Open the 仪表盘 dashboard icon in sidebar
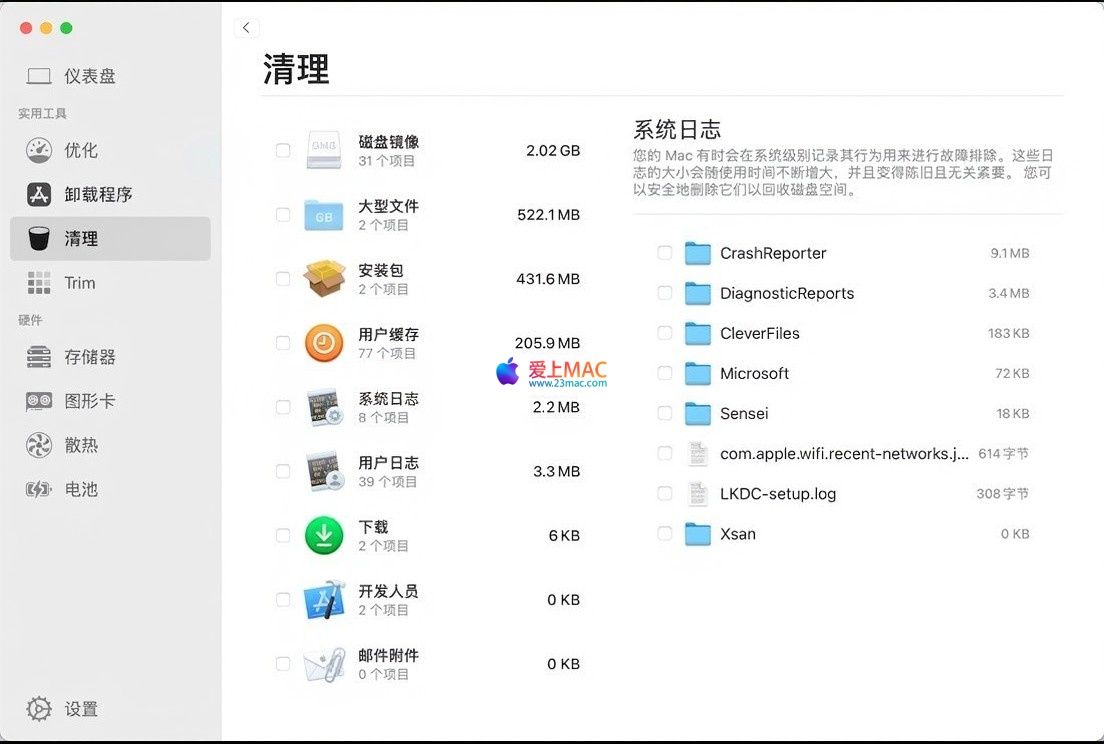The image size is (1104, 744). coord(39,76)
